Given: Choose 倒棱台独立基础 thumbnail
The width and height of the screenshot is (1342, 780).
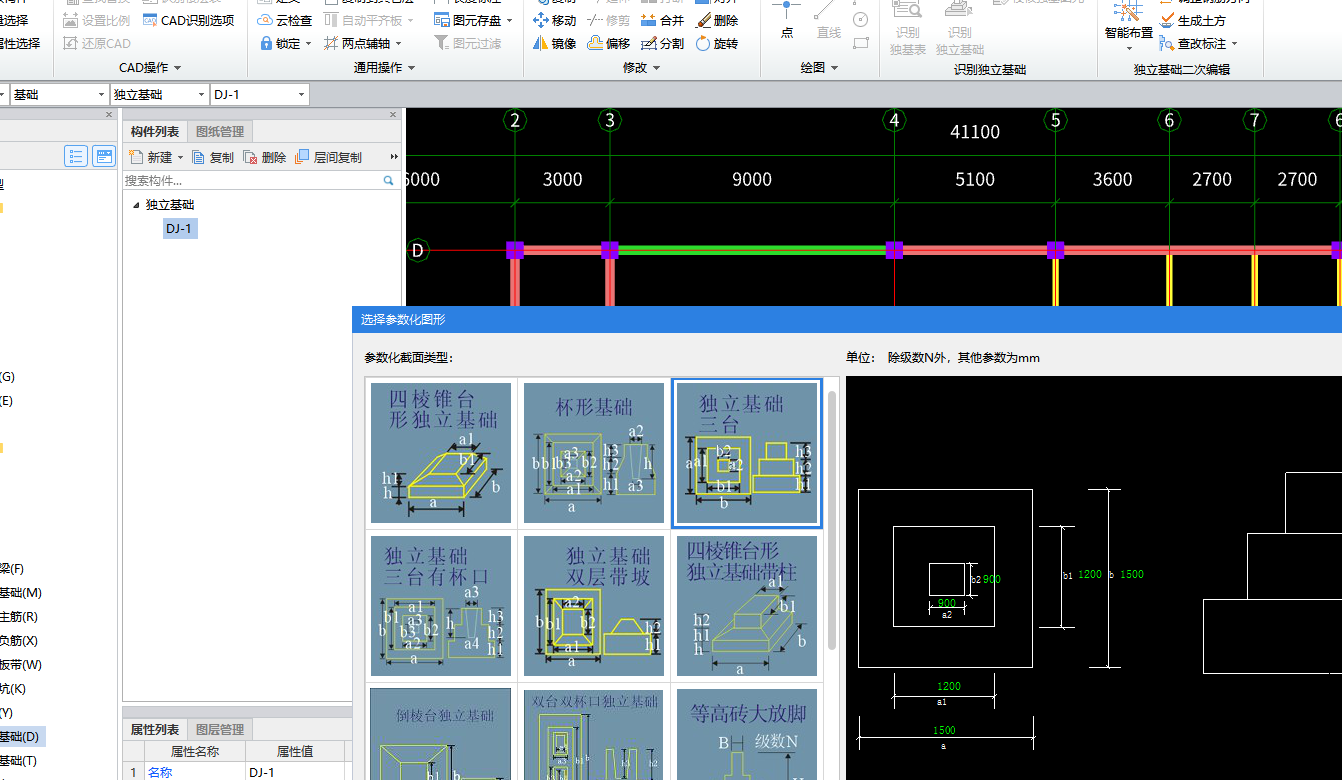Looking at the screenshot, I should (x=441, y=734).
